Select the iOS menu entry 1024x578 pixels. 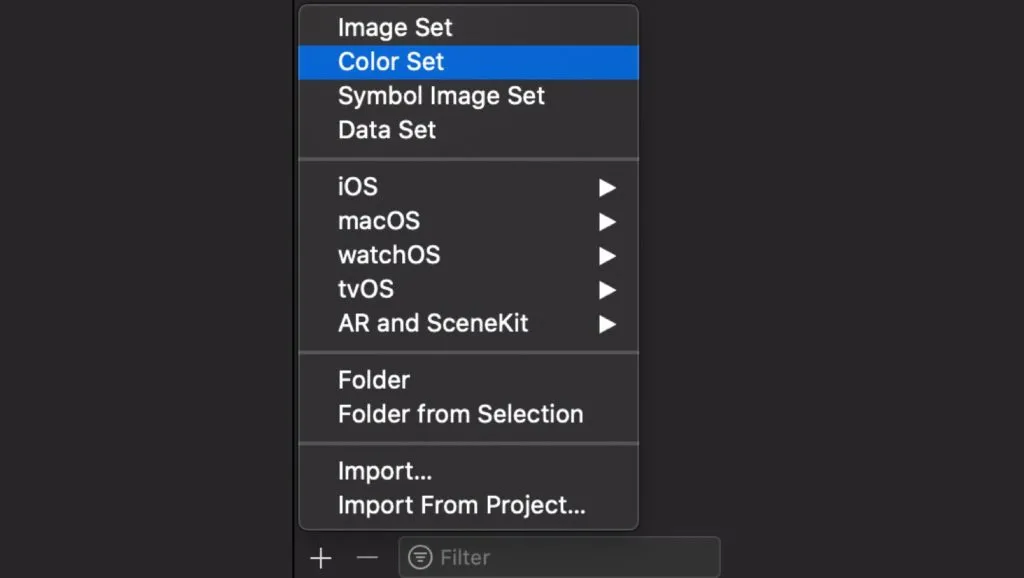pos(358,186)
